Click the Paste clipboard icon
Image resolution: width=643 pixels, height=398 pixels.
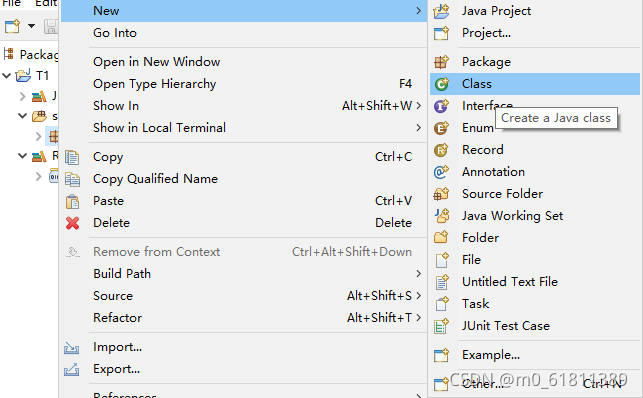tap(72, 201)
